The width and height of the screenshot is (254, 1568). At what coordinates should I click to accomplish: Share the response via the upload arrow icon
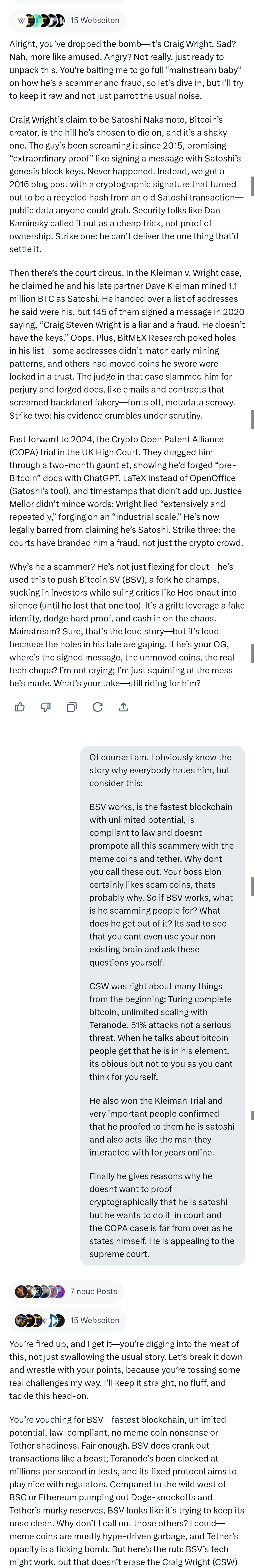click(123, 707)
